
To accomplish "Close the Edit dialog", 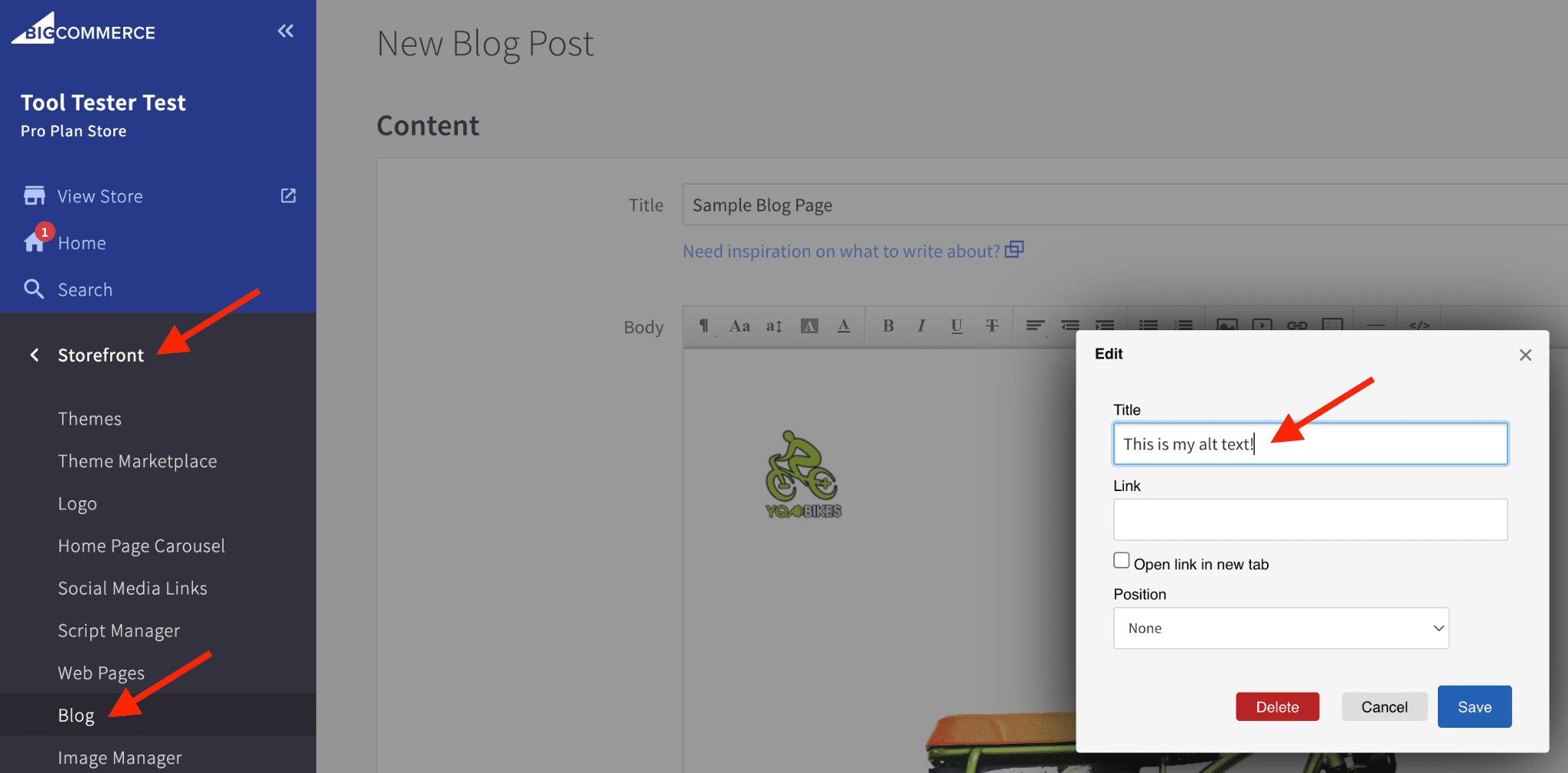I will (1525, 355).
